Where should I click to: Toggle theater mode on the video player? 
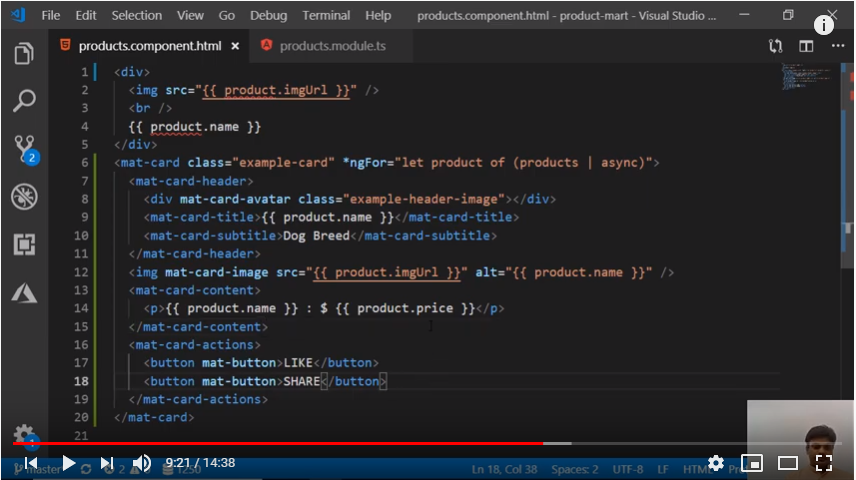coord(787,463)
